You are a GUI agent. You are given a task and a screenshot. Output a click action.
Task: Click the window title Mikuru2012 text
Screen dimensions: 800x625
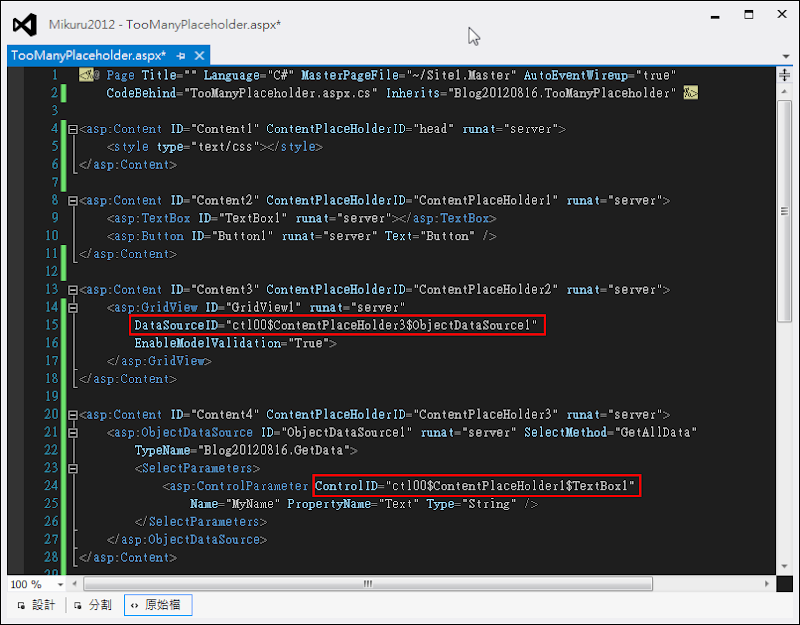82,24
